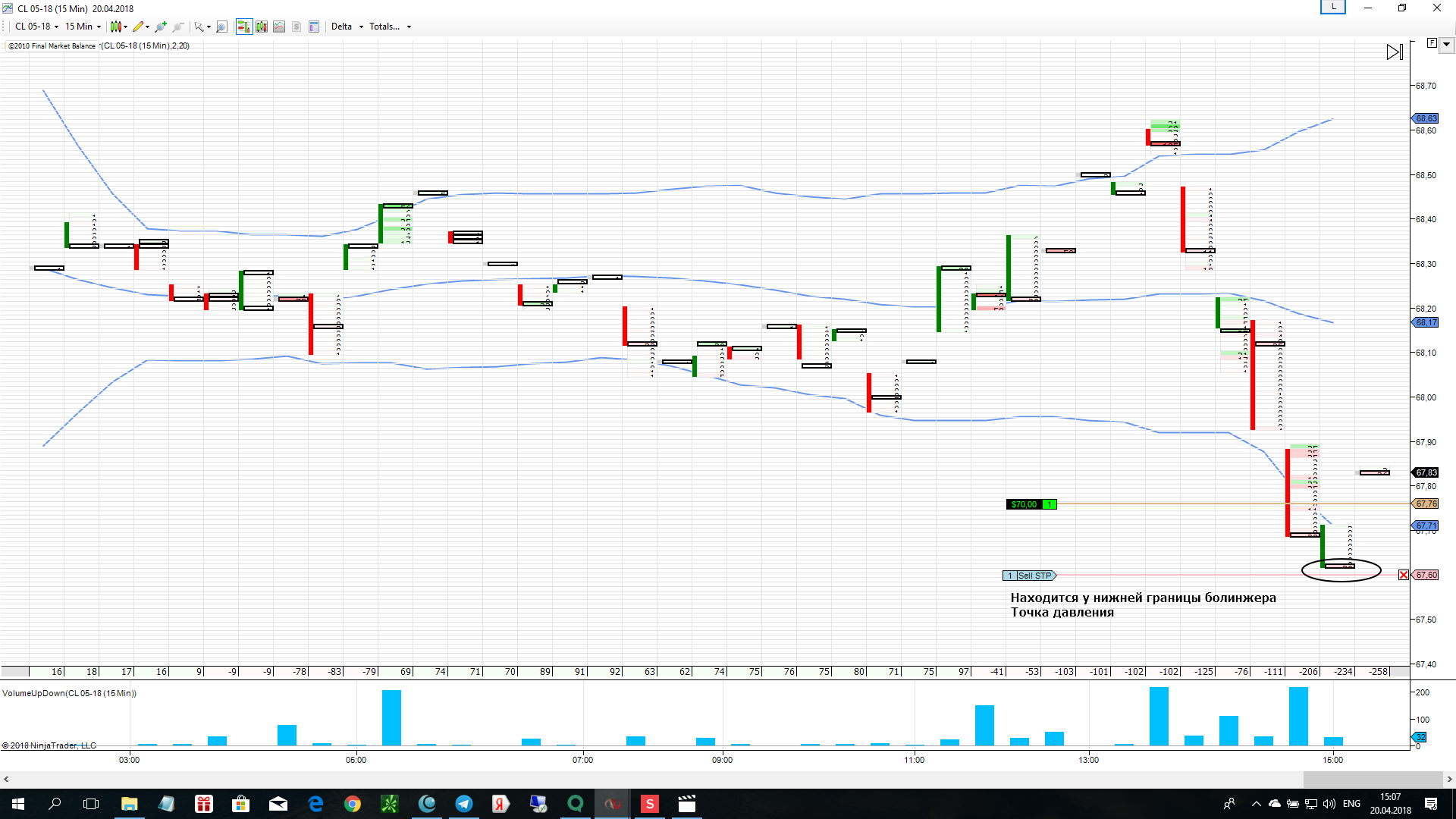Open the Indicators chart icon

coord(279,27)
